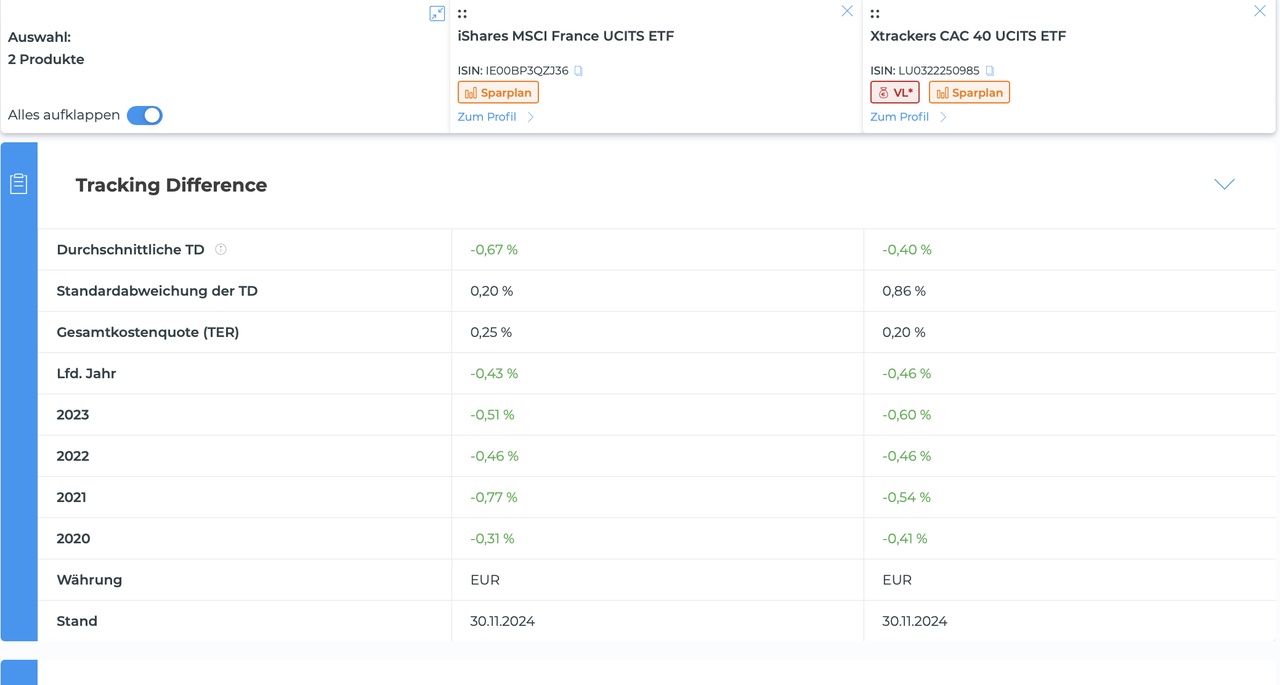Click the 2021 value -0,54 %
The height and width of the screenshot is (685, 1280).
(x=907, y=497)
